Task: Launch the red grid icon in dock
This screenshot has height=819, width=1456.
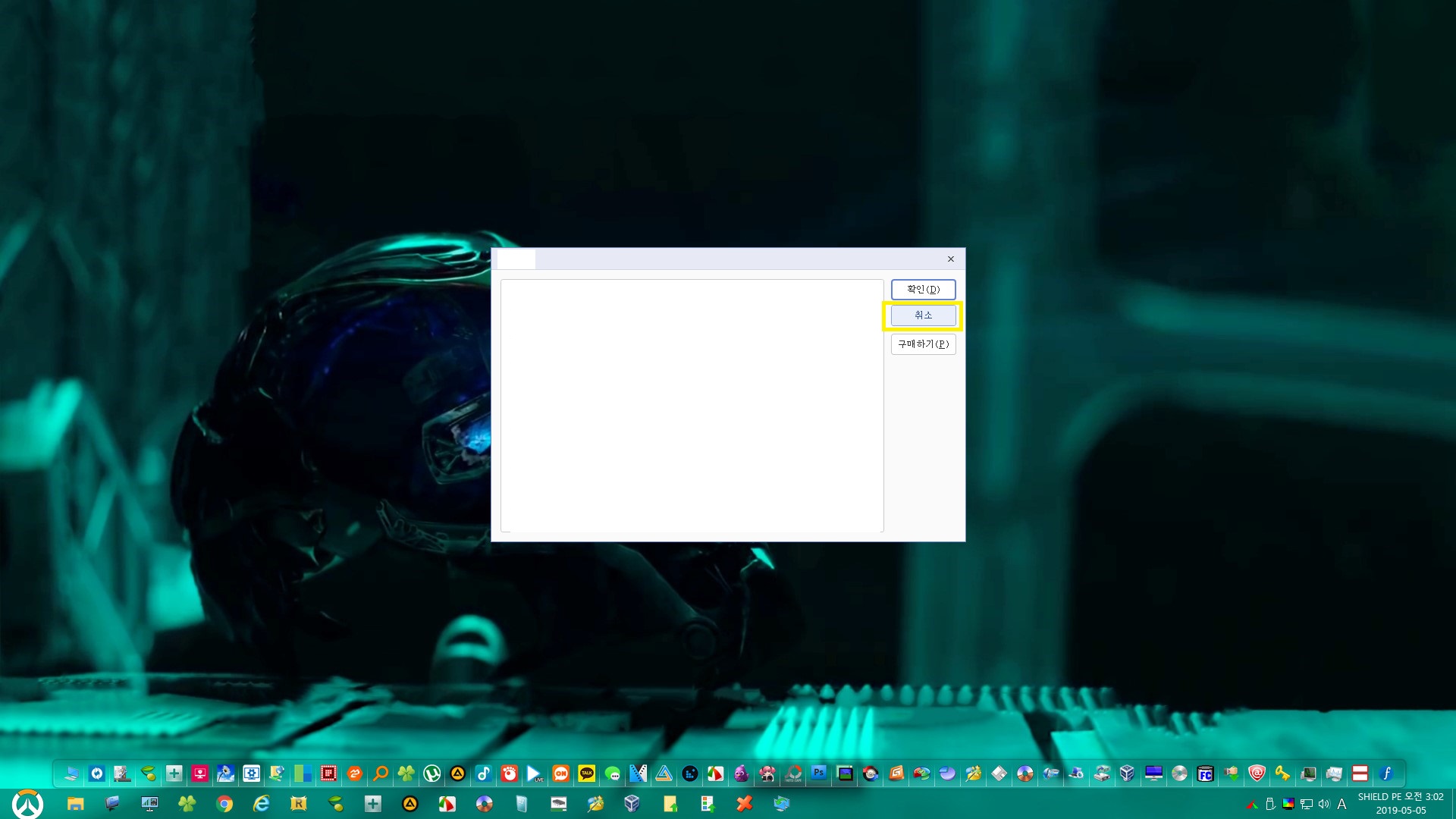Action: coord(329,773)
